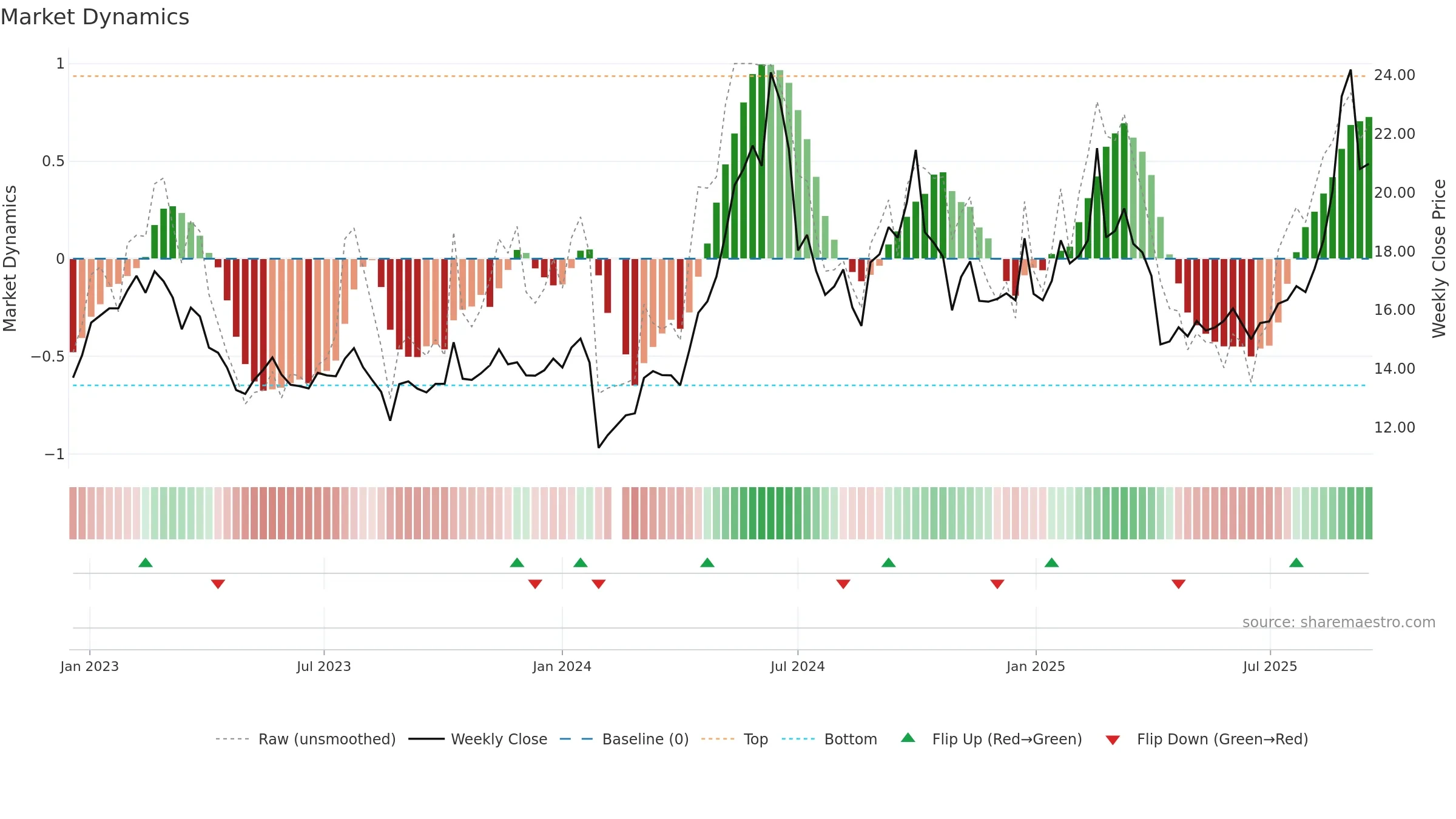Viewport: 1456px width, 819px height.
Task: Click the 14.00 price axis label
Action: coord(1395,368)
